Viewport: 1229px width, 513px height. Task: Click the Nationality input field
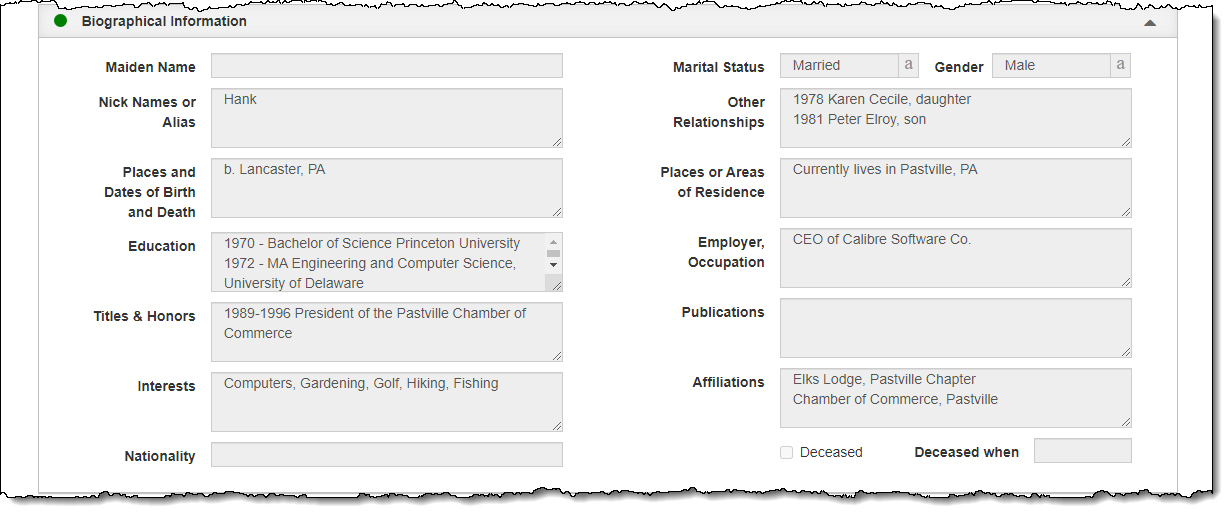pyautogui.click(x=386, y=455)
